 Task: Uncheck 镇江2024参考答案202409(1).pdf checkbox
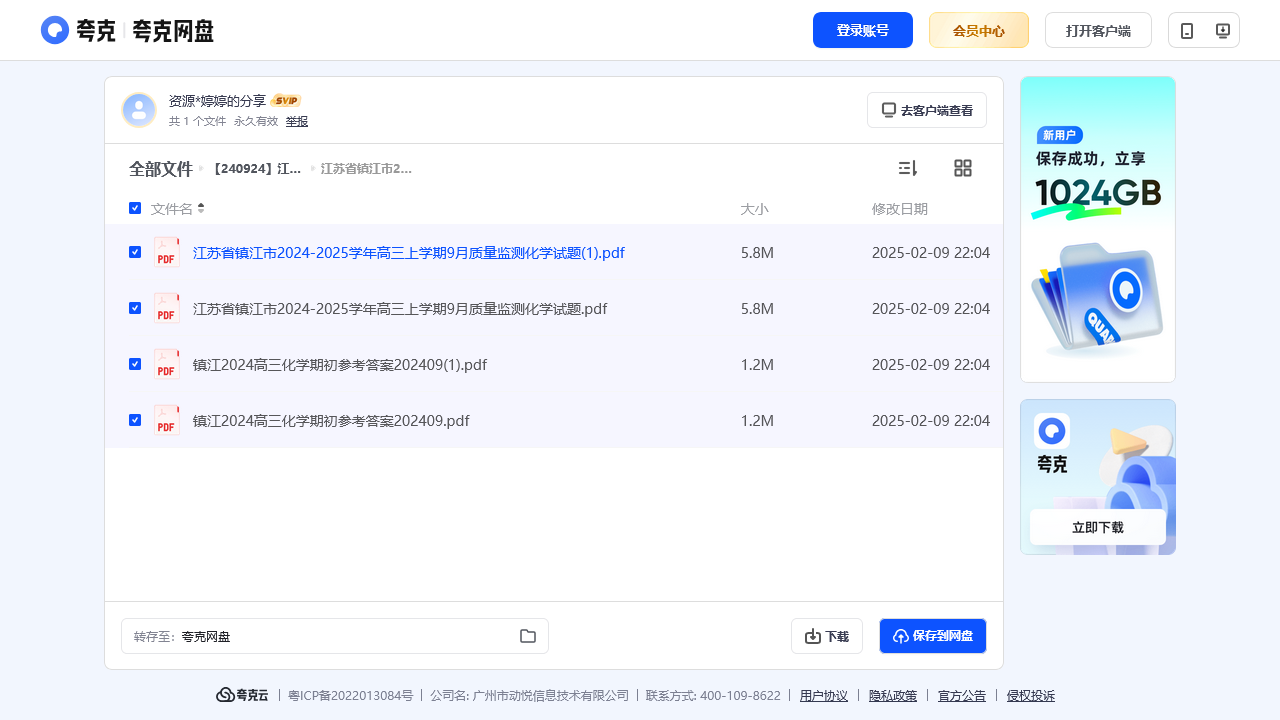(x=135, y=364)
